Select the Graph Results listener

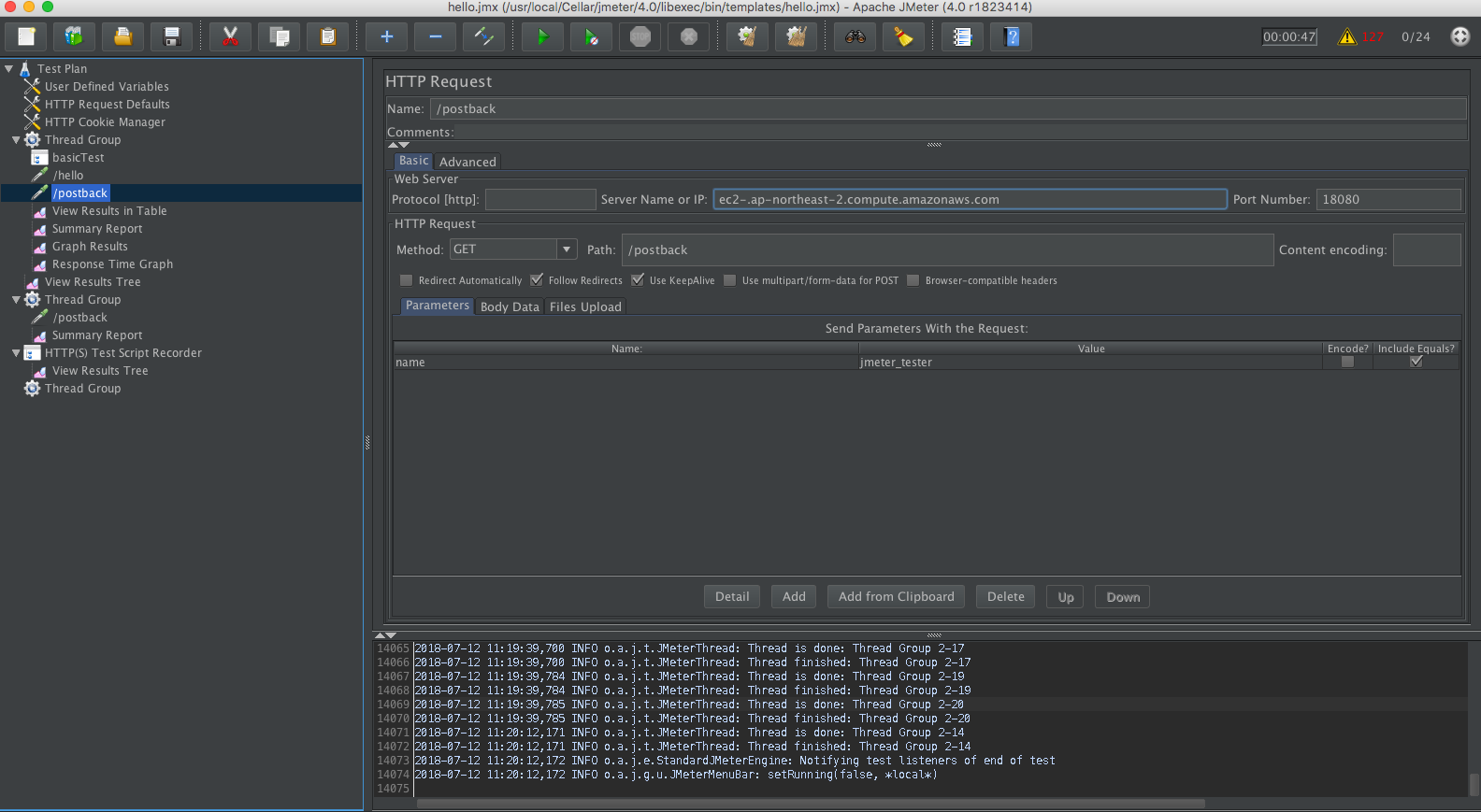click(x=90, y=247)
